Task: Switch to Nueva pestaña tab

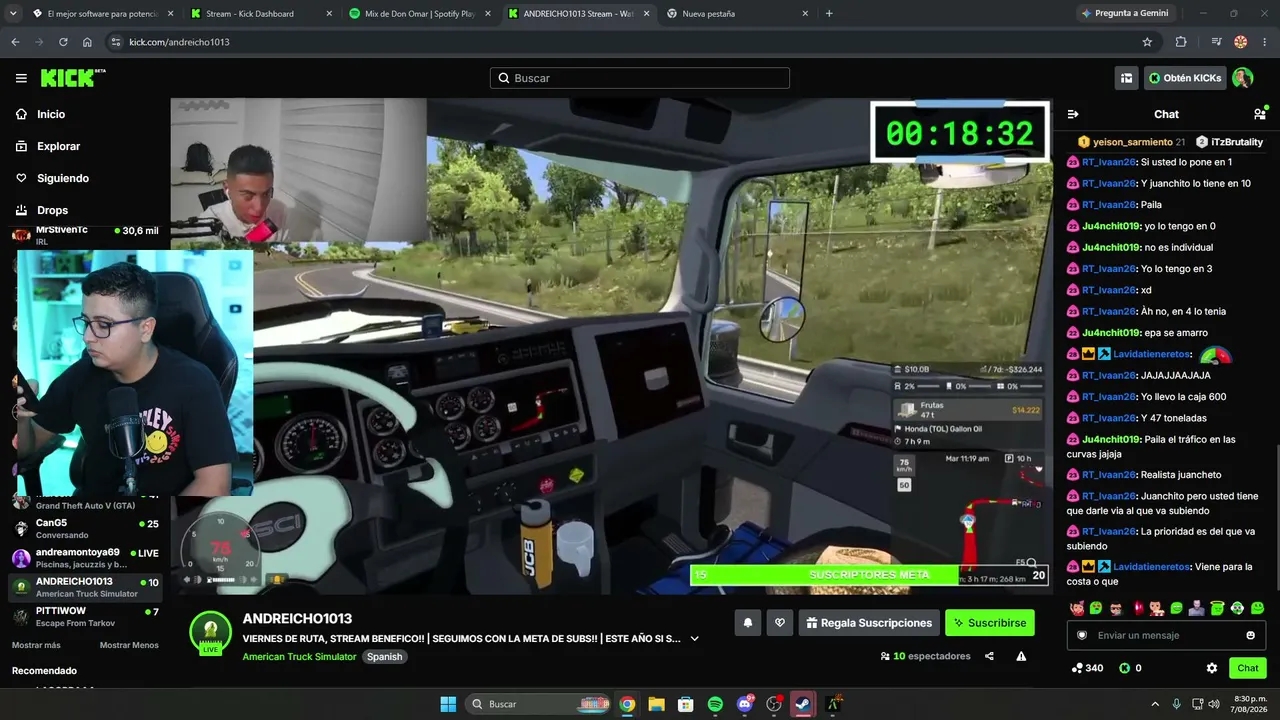Action: coord(738,14)
